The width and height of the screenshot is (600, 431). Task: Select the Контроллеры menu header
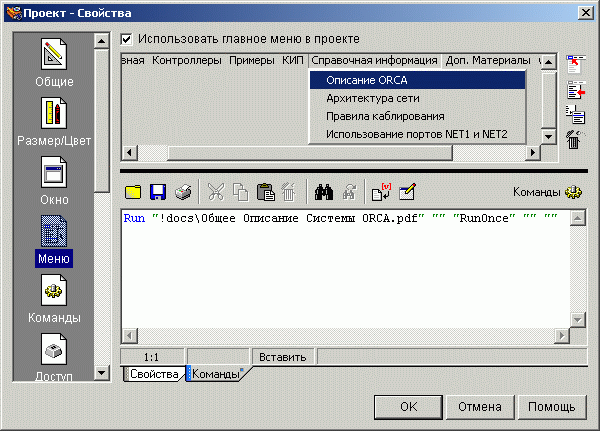[187, 60]
